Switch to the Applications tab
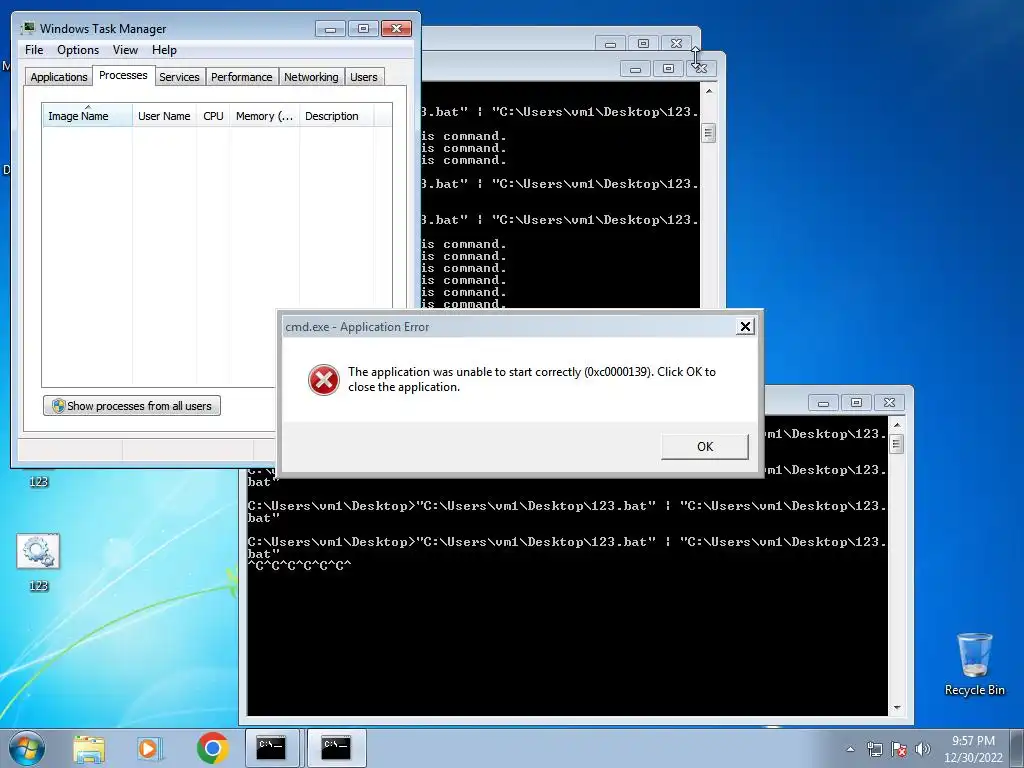The width and height of the screenshot is (1024, 768). coord(59,77)
